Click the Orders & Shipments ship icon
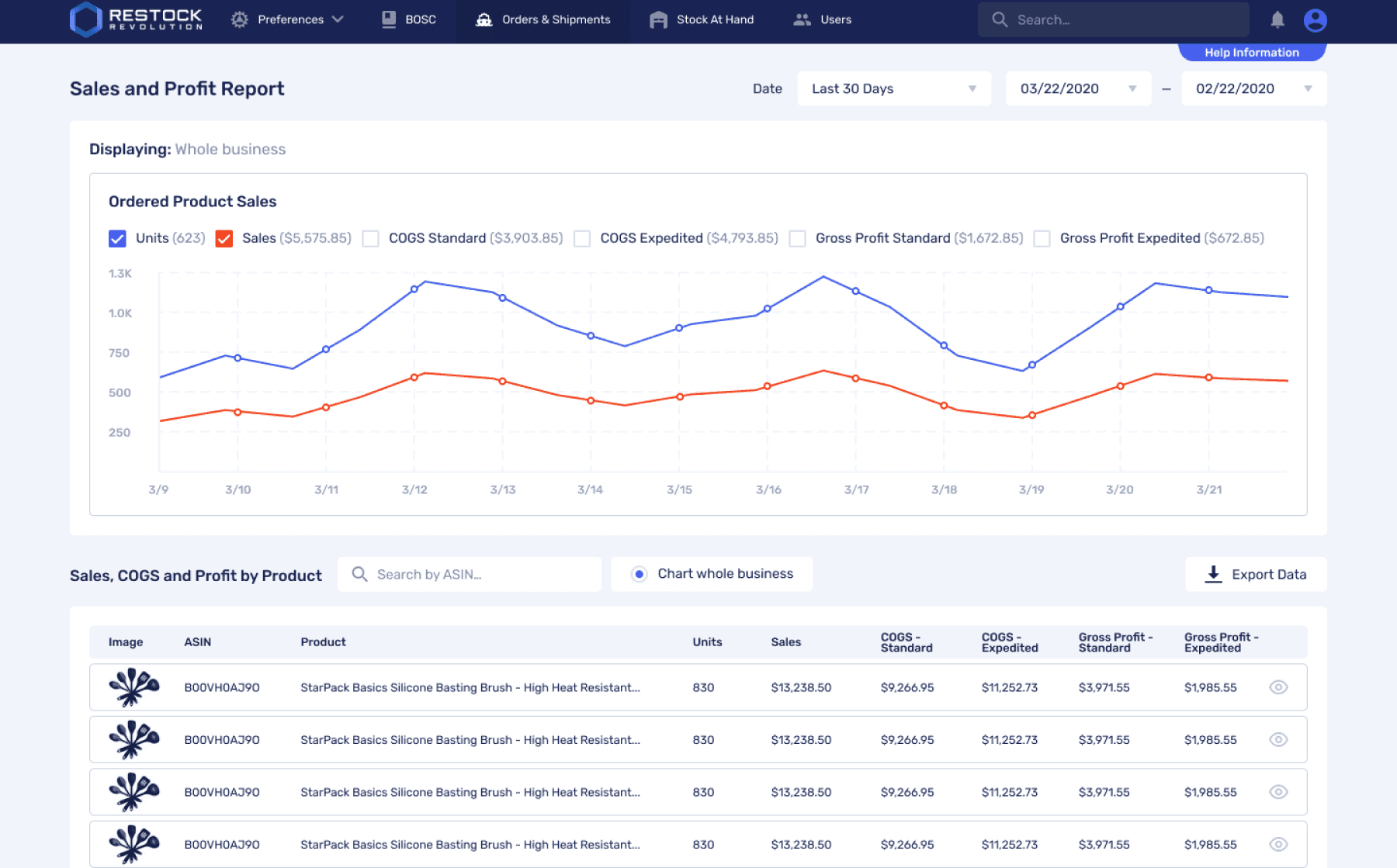The width and height of the screenshot is (1397, 868). 484,19
